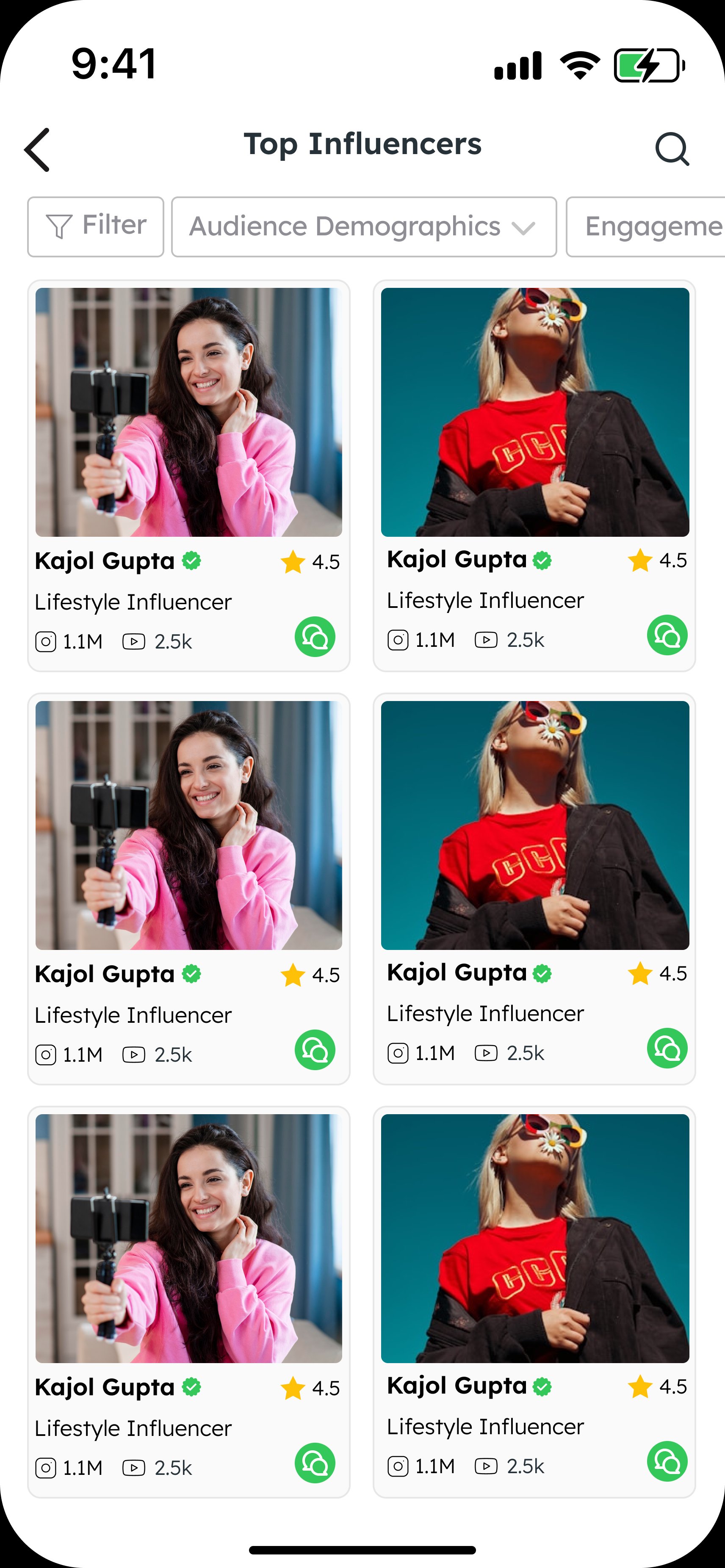Open chat on the top-left card
The width and height of the screenshot is (725, 1568).
pos(315,637)
